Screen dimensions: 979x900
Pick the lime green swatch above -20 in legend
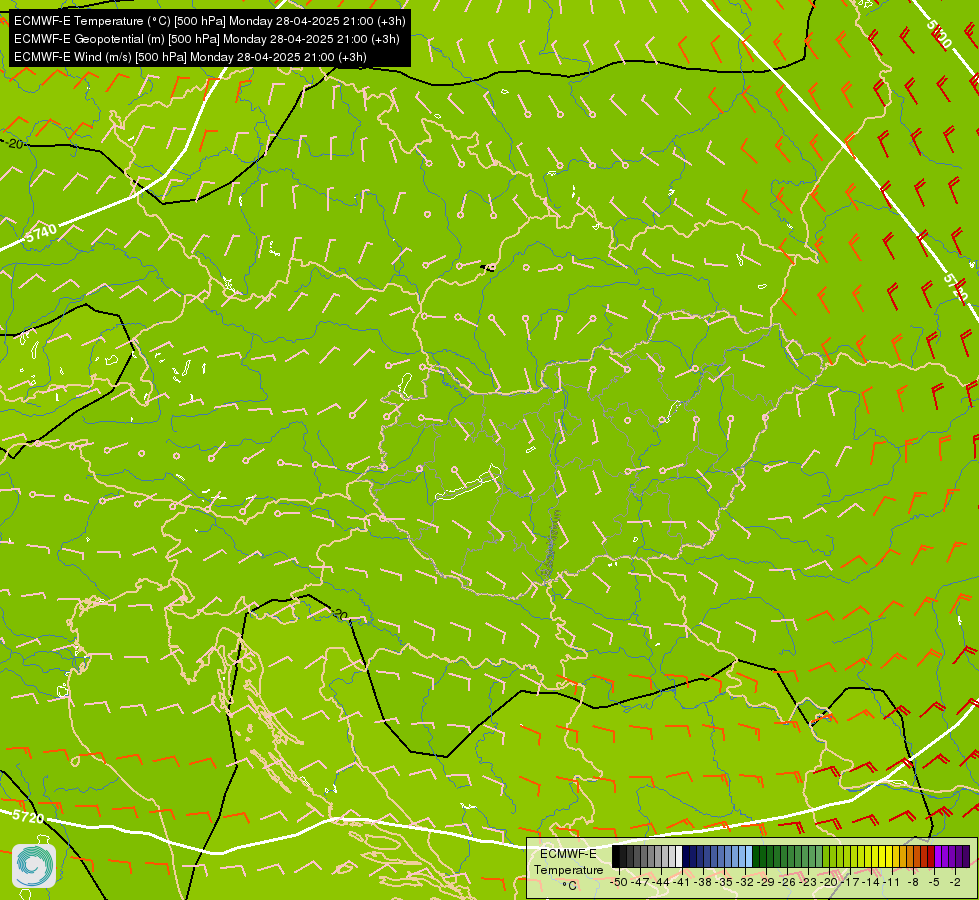825,856
